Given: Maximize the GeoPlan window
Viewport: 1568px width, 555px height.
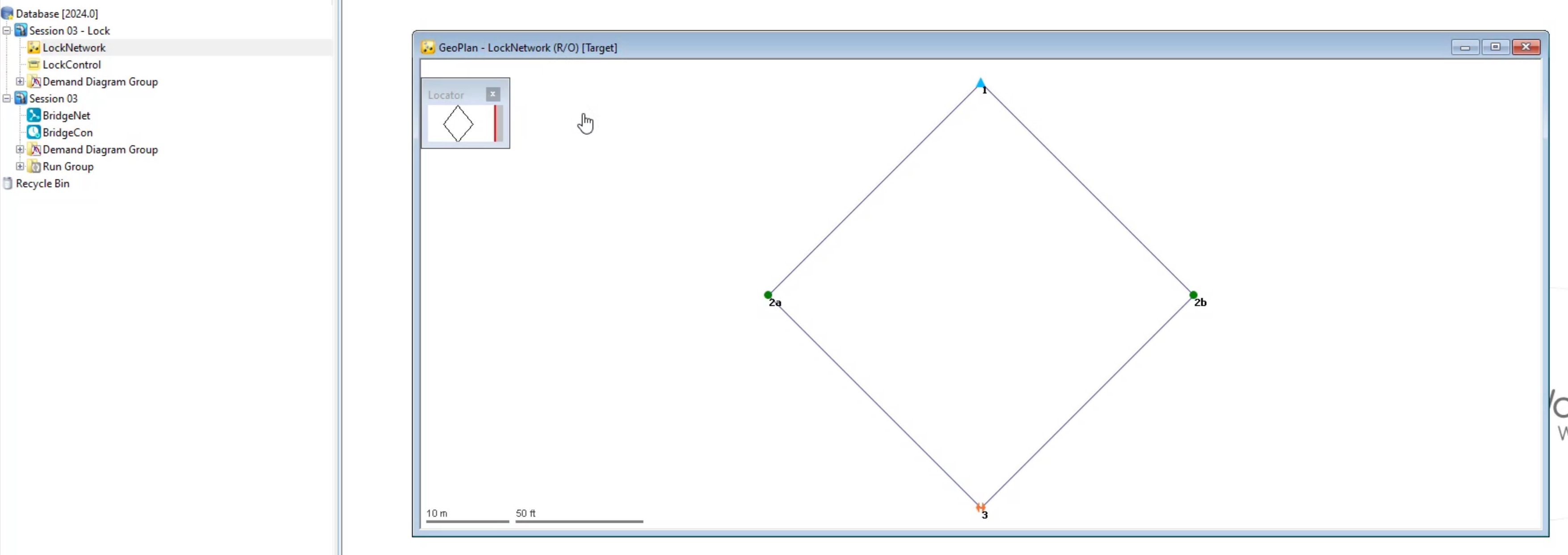Looking at the screenshot, I should coord(1495,47).
